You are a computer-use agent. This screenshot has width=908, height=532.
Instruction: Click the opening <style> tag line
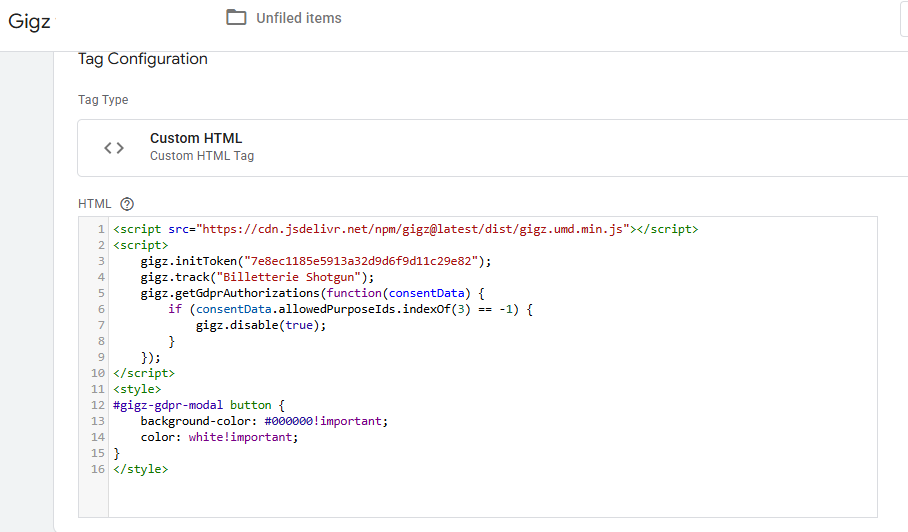[137, 389]
